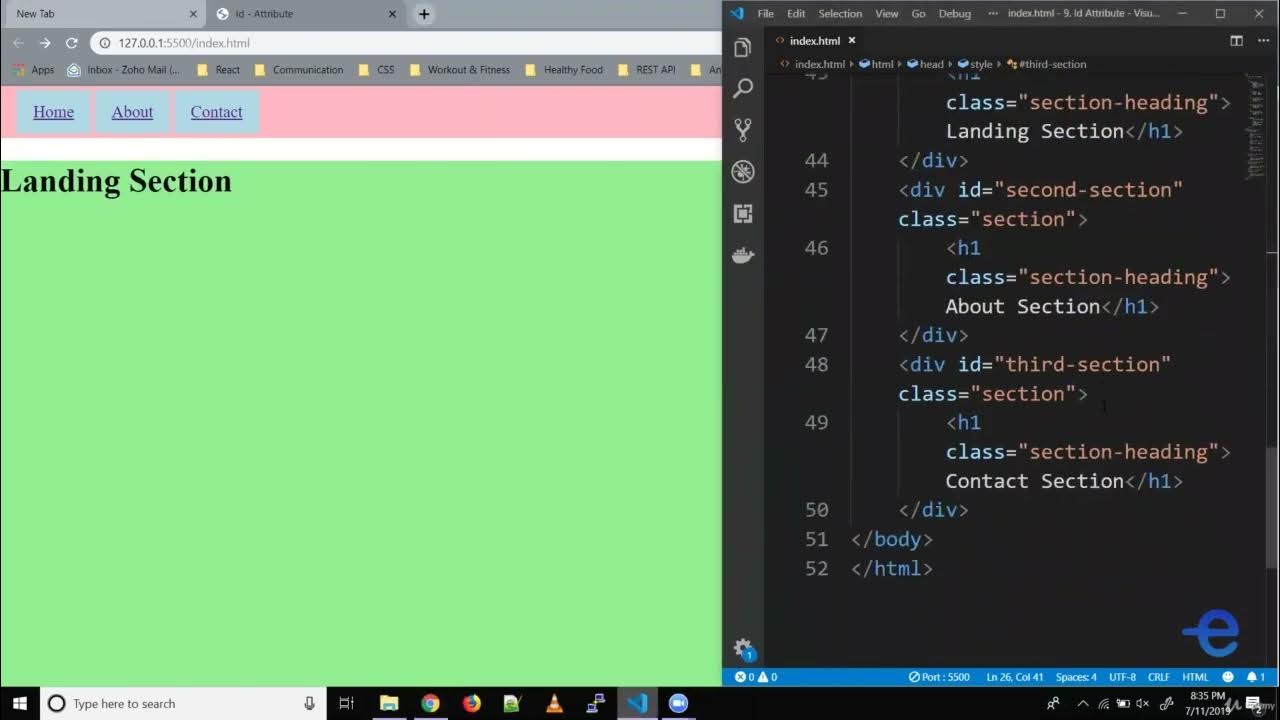Open the Manage gear in VS Code
The image size is (1280, 720).
point(742,647)
